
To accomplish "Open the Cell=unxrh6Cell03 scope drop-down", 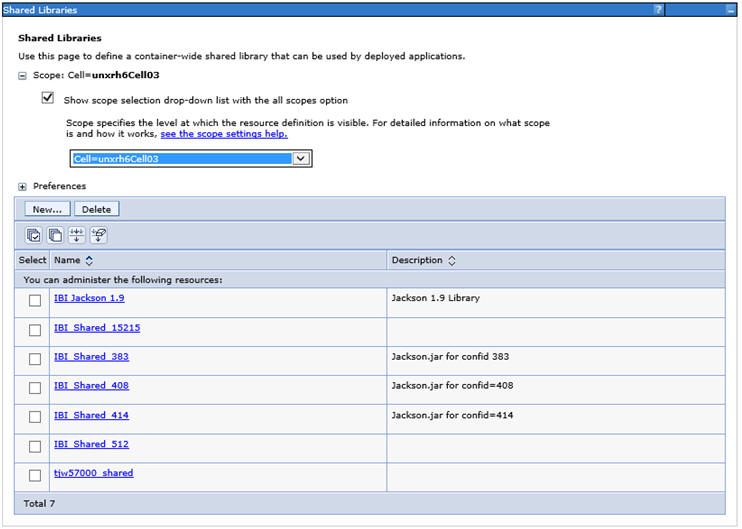I will click(300, 159).
